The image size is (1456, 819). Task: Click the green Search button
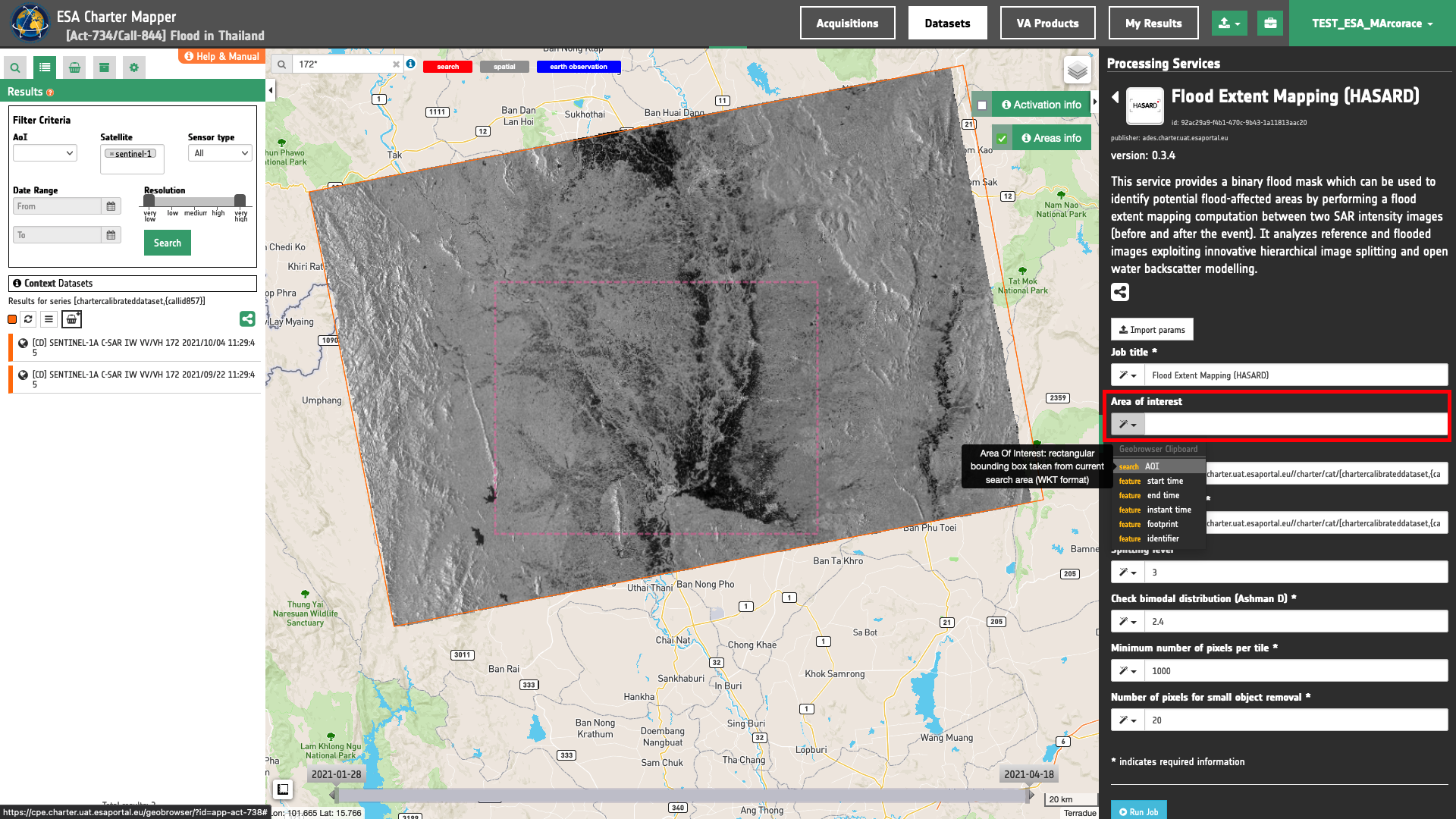168,243
